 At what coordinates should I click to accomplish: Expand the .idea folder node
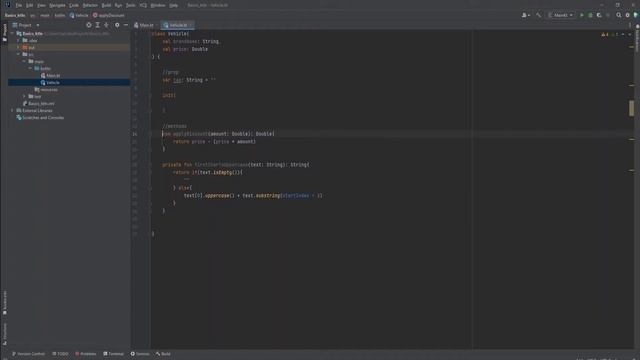point(18,40)
